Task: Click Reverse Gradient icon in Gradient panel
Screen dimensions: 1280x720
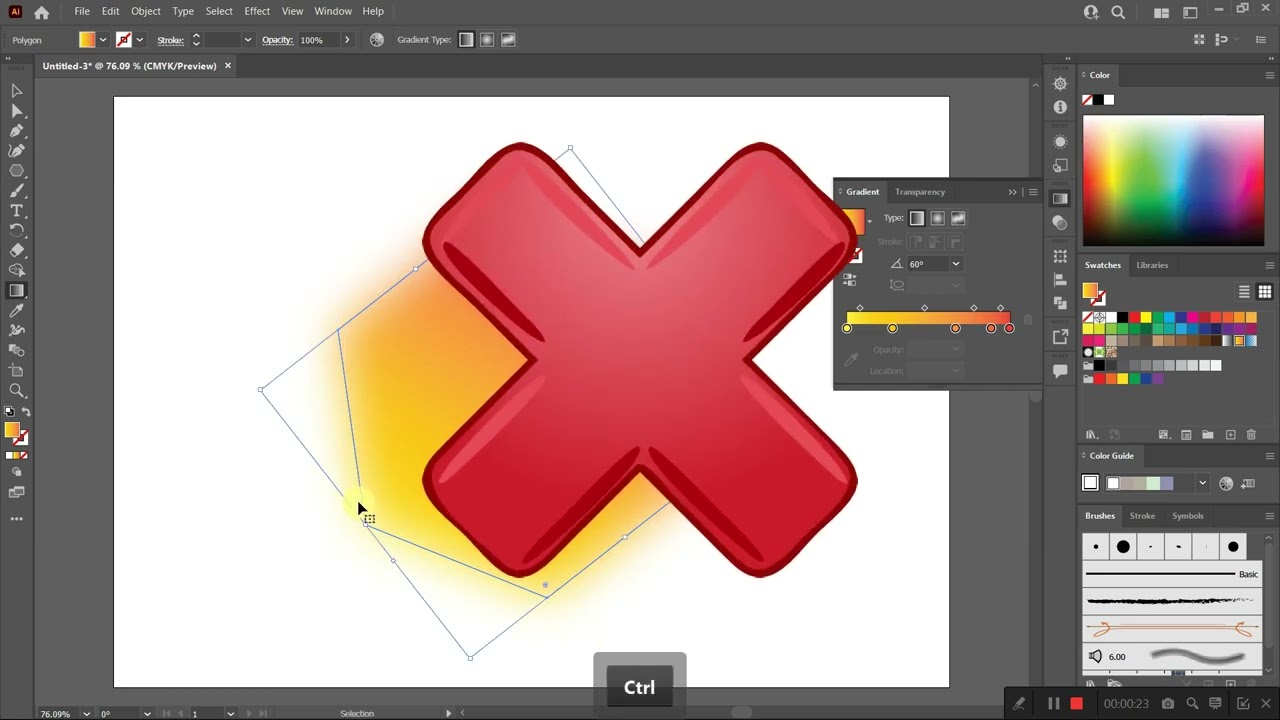Action: (x=850, y=281)
